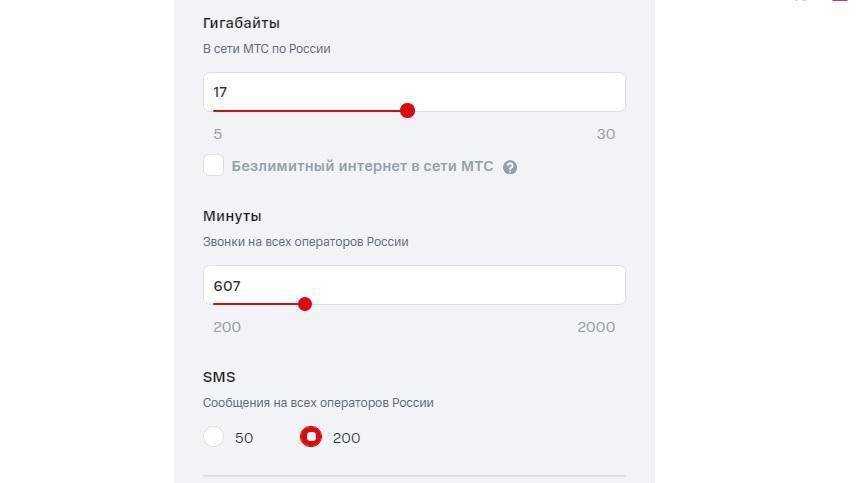
Task: Click the Минуты section heading
Action: (232, 216)
